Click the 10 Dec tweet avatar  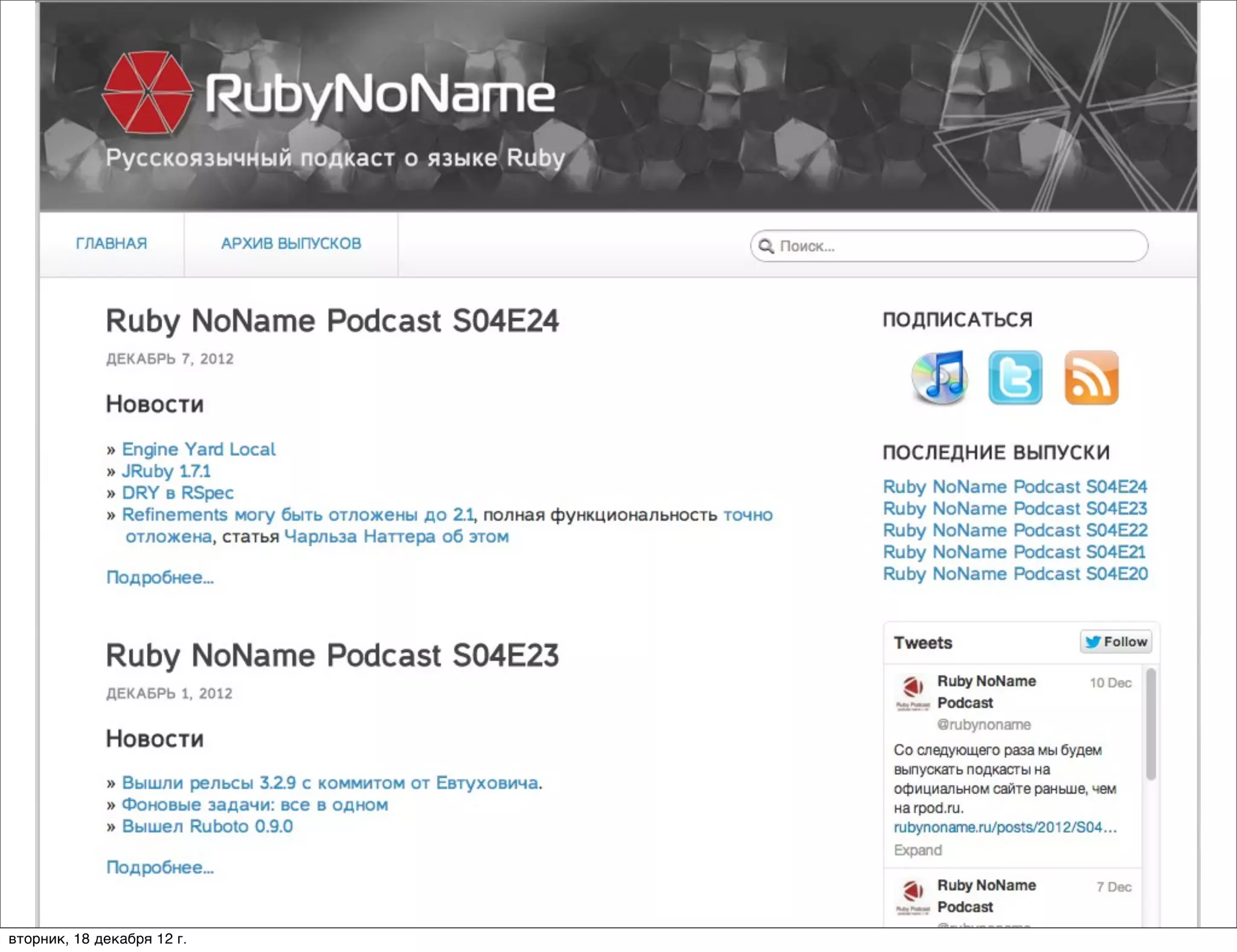913,692
